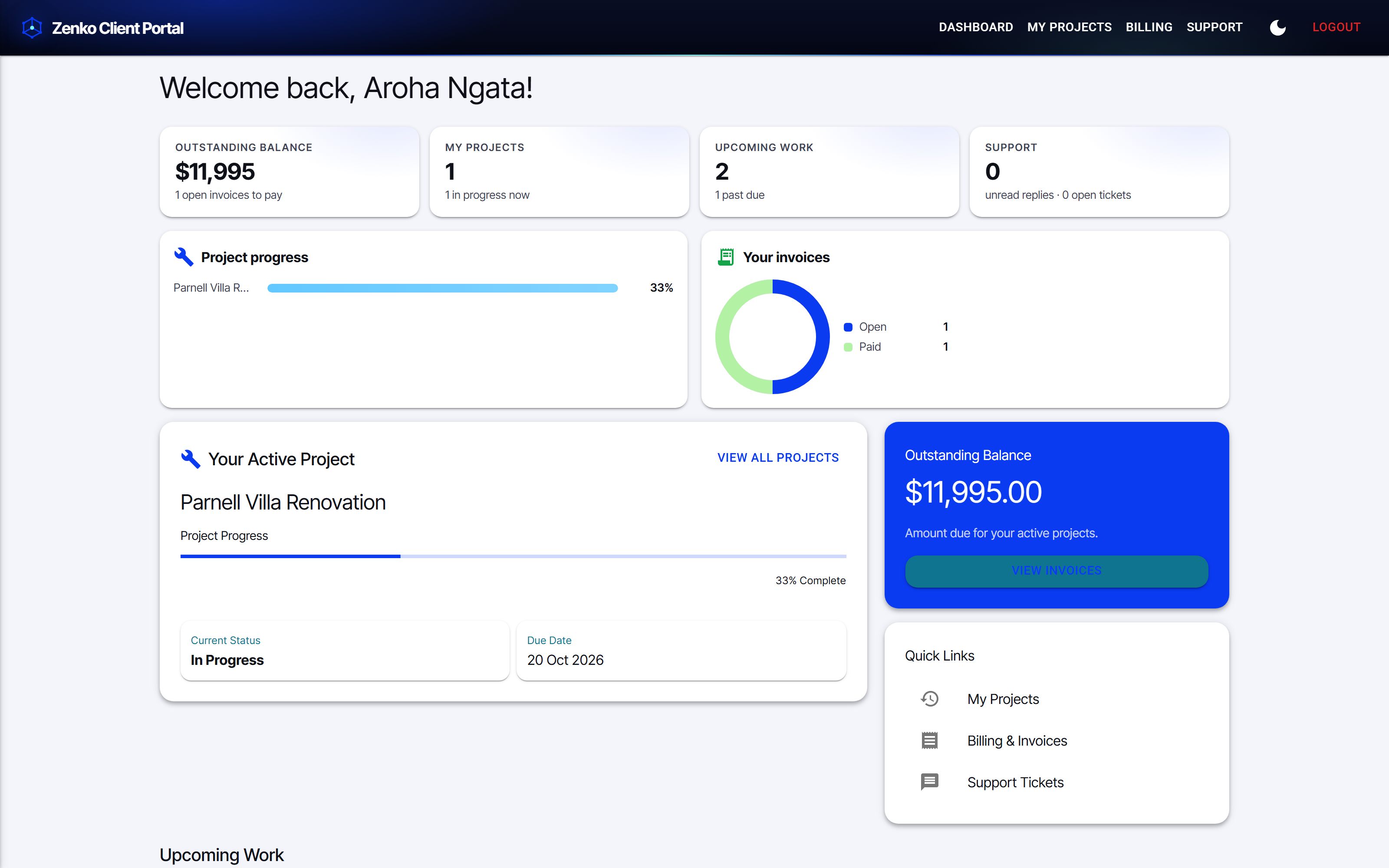Click the 'Welcome back, Aroha Ngata!' heading
The width and height of the screenshot is (1389, 868).
[346, 88]
